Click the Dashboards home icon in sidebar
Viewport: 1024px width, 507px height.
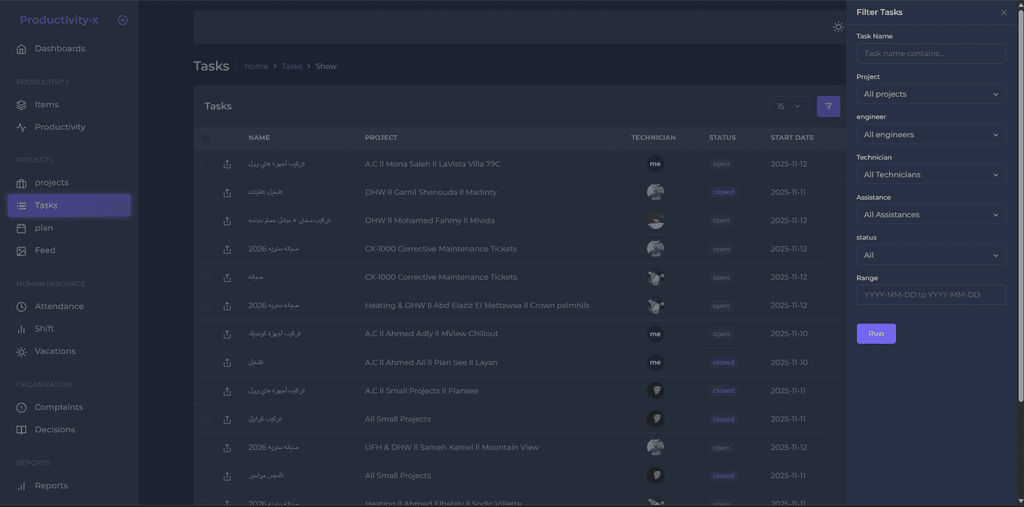[x=22, y=49]
